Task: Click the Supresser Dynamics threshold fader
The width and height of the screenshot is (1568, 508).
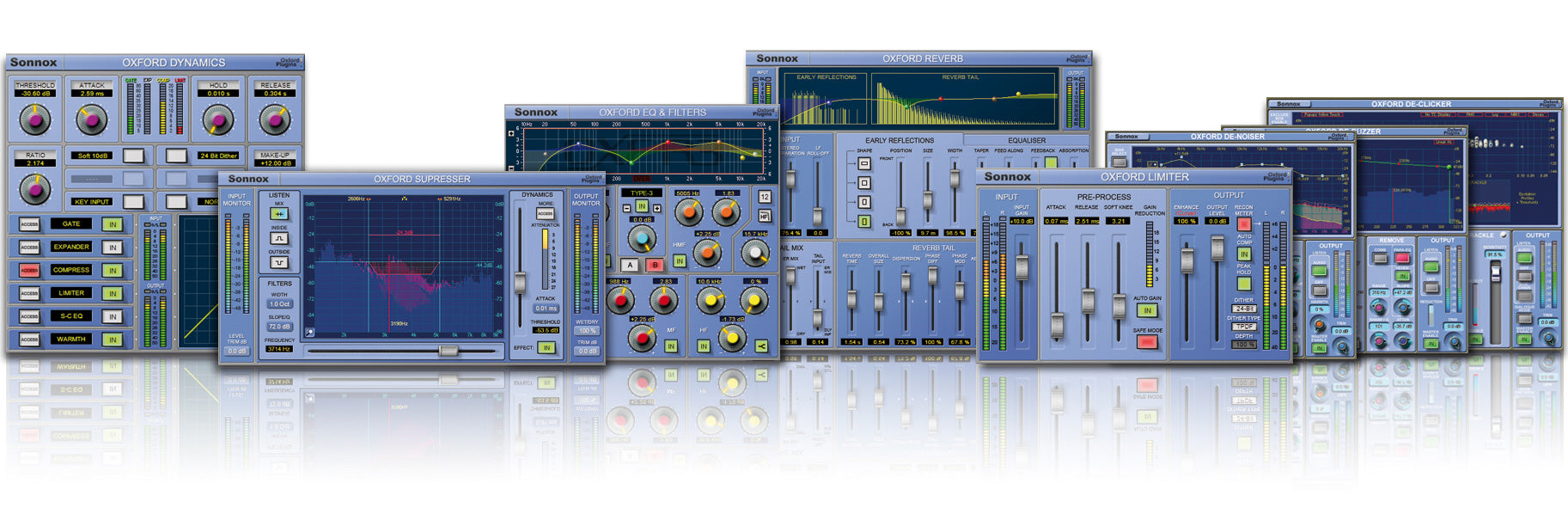Action: [520, 282]
